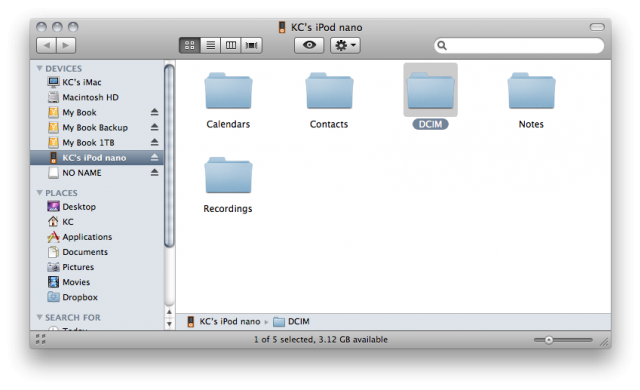Click the Notes folder name
Image resolution: width=640 pixels, height=390 pixels.
tap(531, 124)
